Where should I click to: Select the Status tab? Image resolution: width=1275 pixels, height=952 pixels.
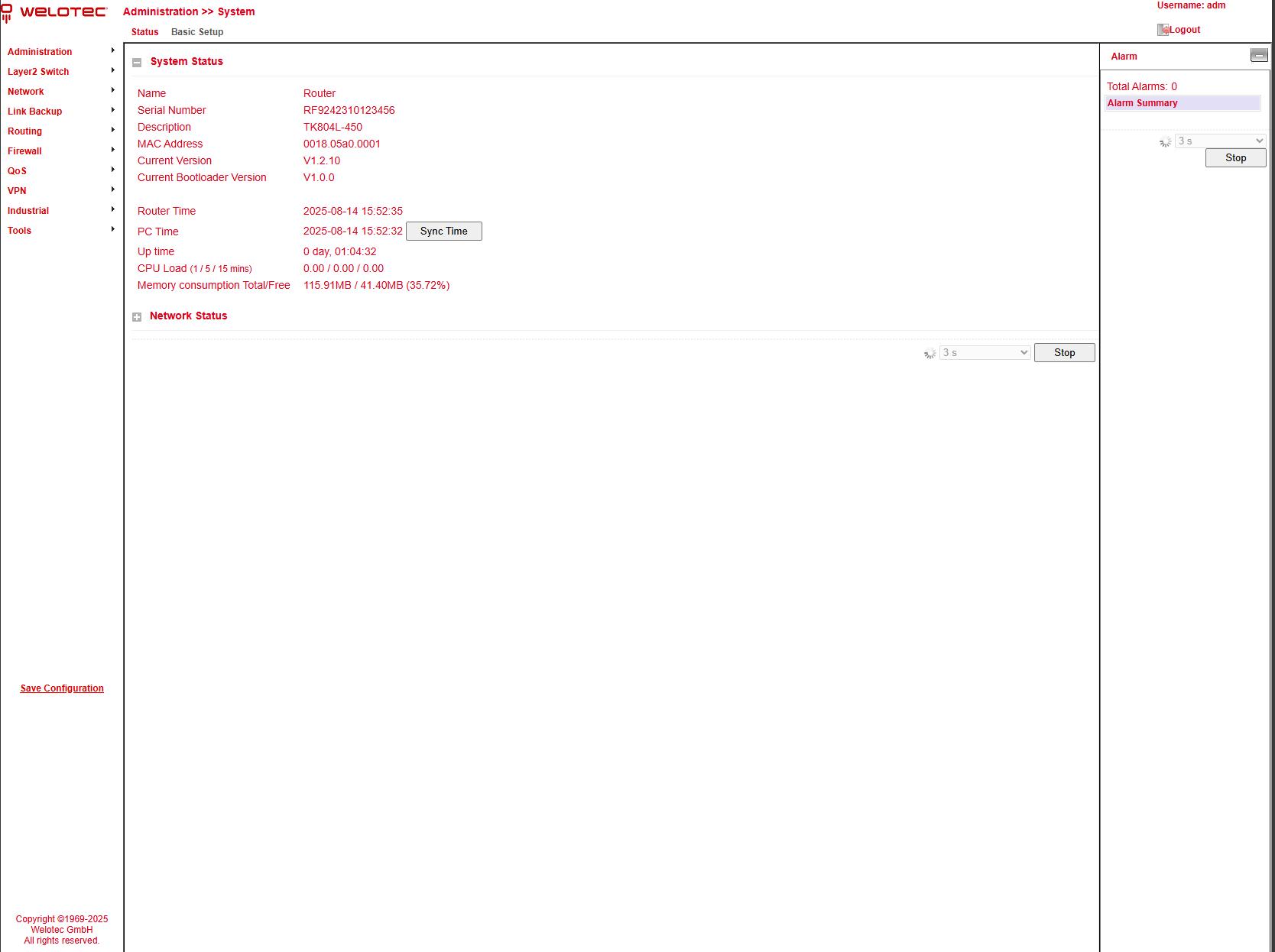[x=144, y=32]
